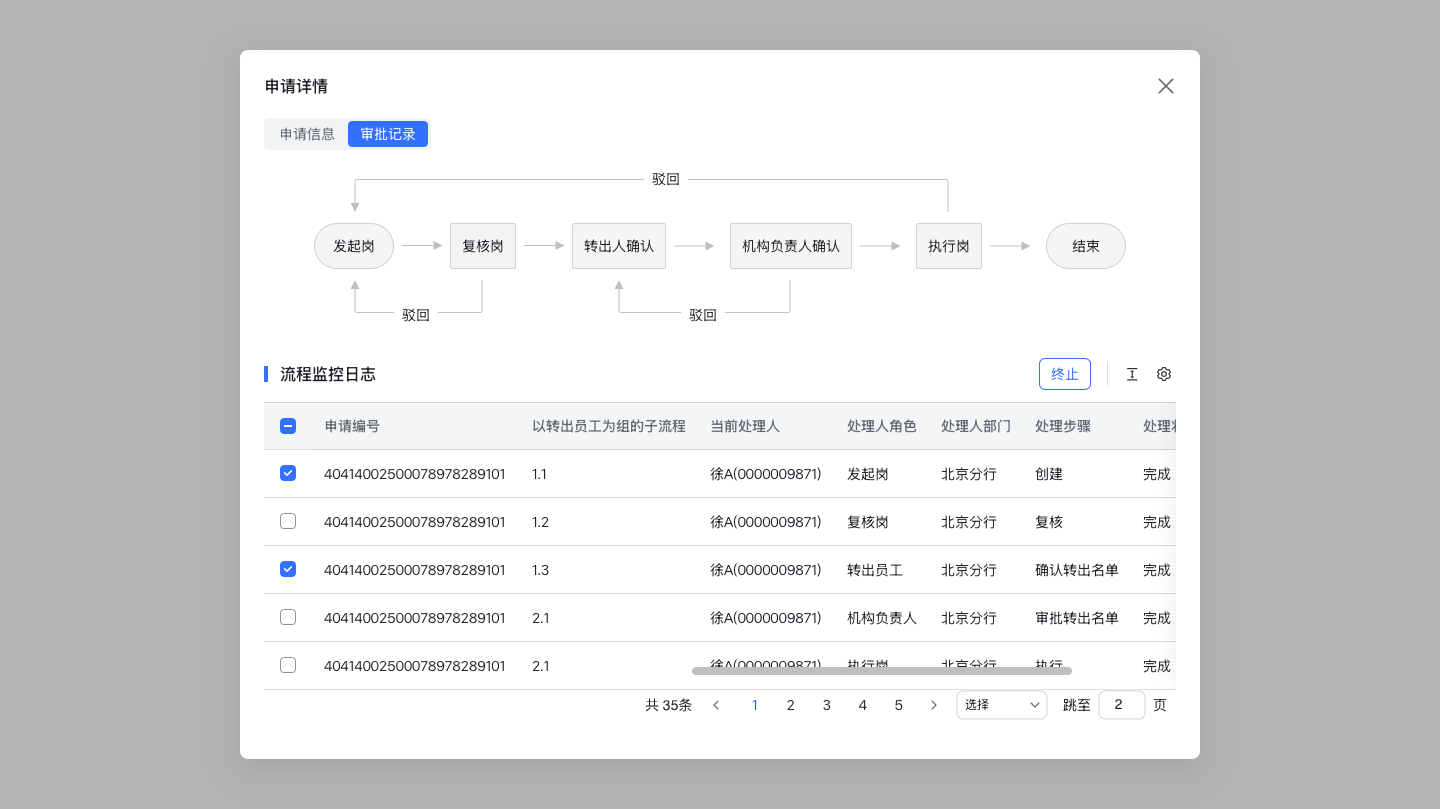
Task: Click the 终止 button
Action: (1065, 374)
